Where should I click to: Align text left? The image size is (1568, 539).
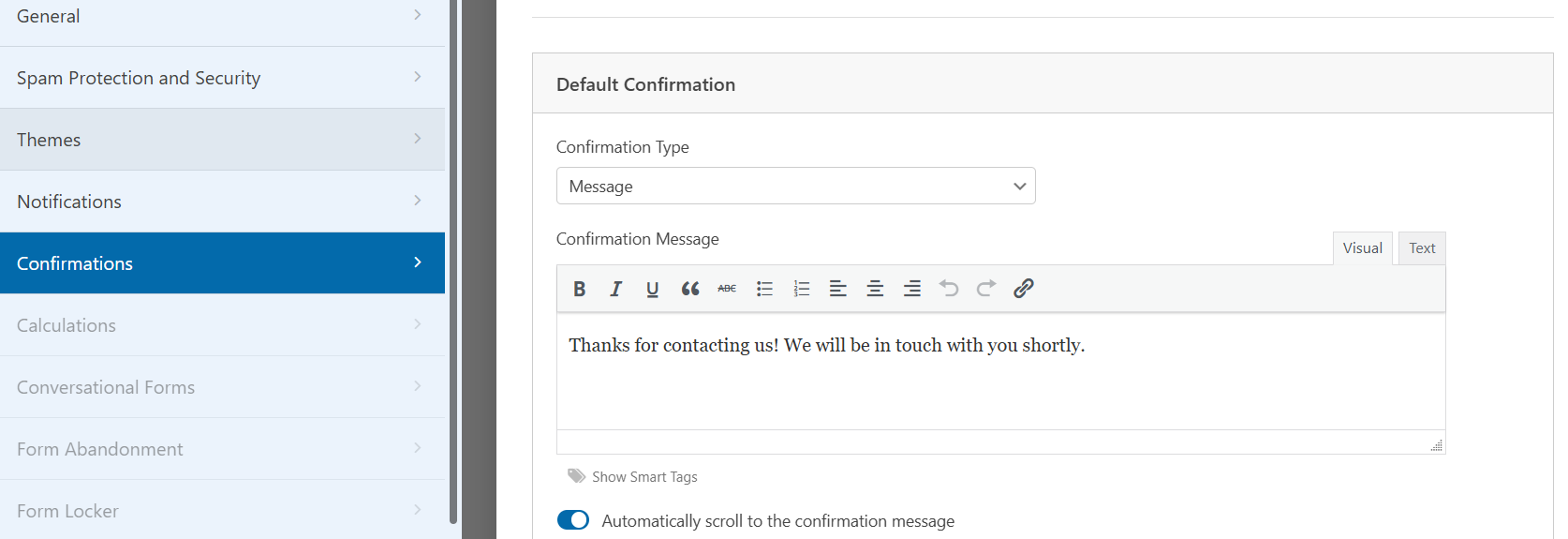click(838, 289)
